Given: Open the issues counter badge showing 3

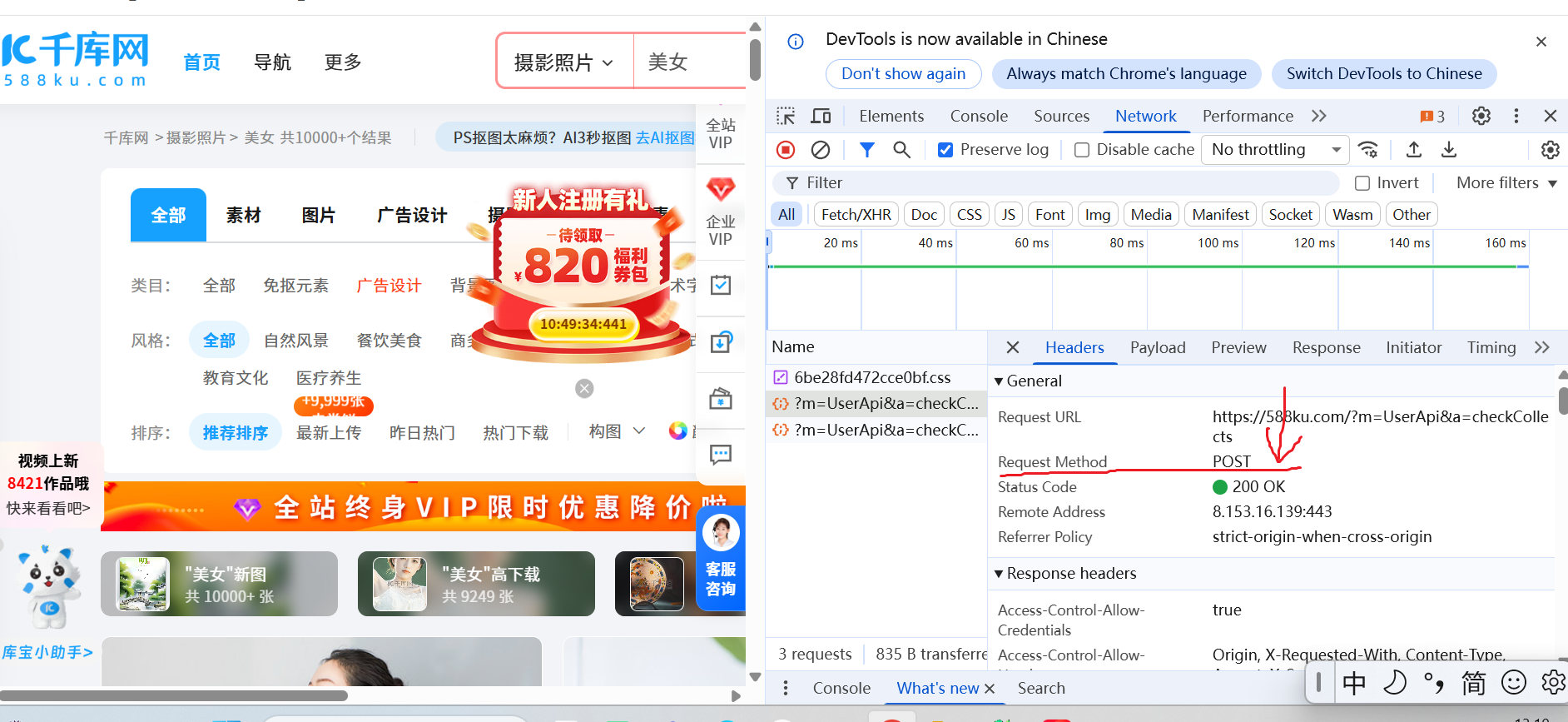Looking at the screenshot, I should click(1432, 116).
